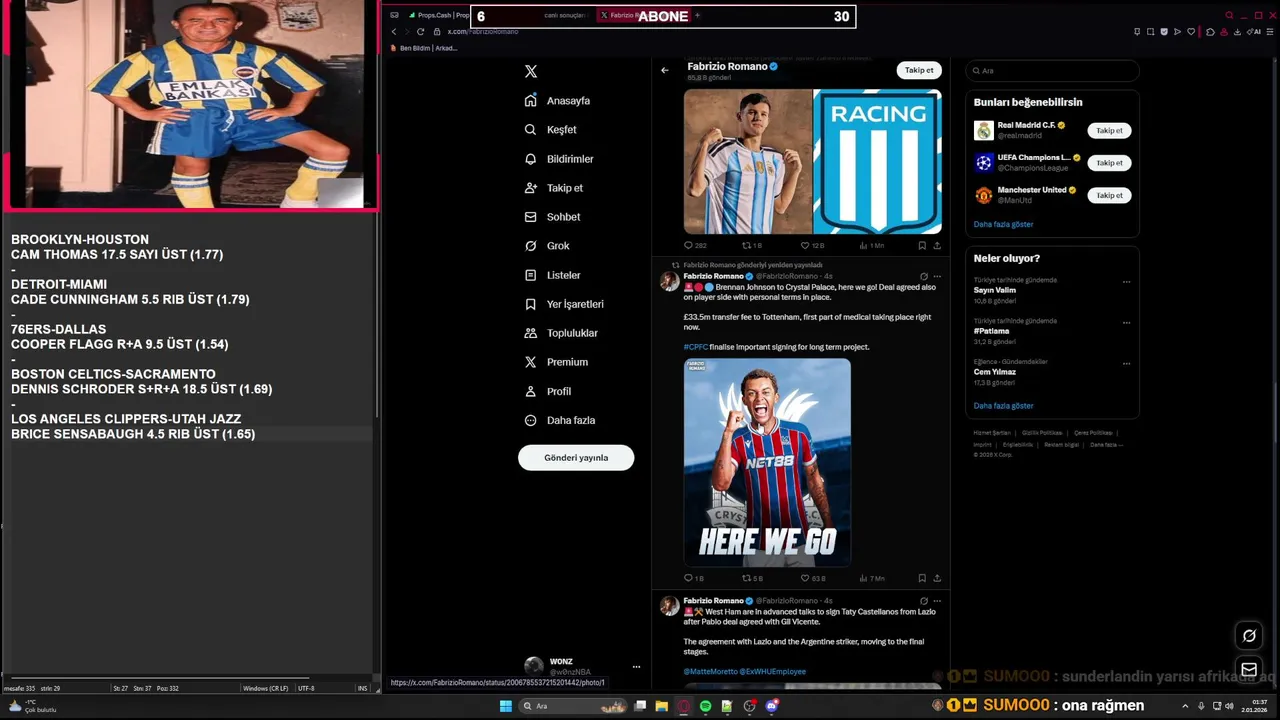Viewport: 1280px width, 720px height.
Task: Click the browser address bar x.com
Action: point(483,32)
